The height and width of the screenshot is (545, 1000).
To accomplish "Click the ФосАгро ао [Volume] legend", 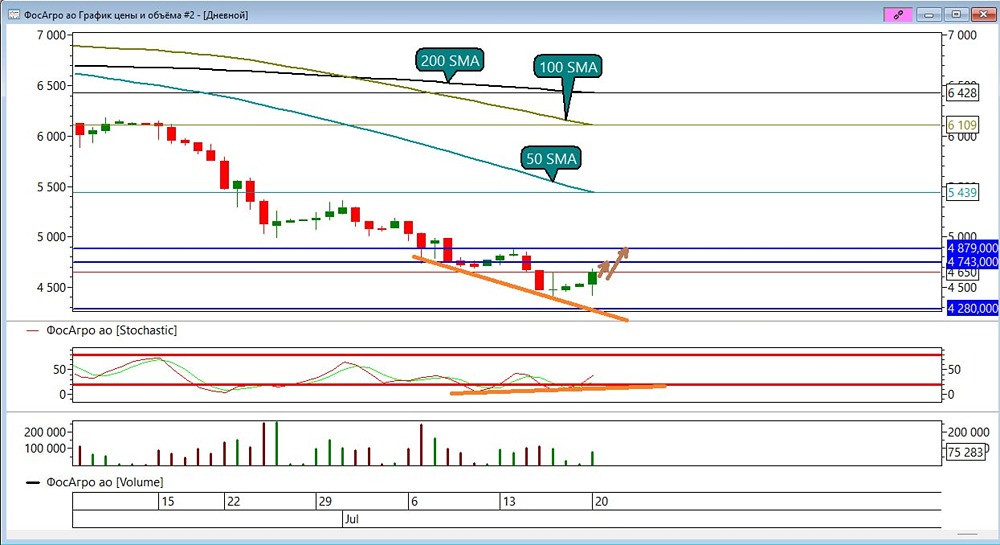I will point(104,482).
